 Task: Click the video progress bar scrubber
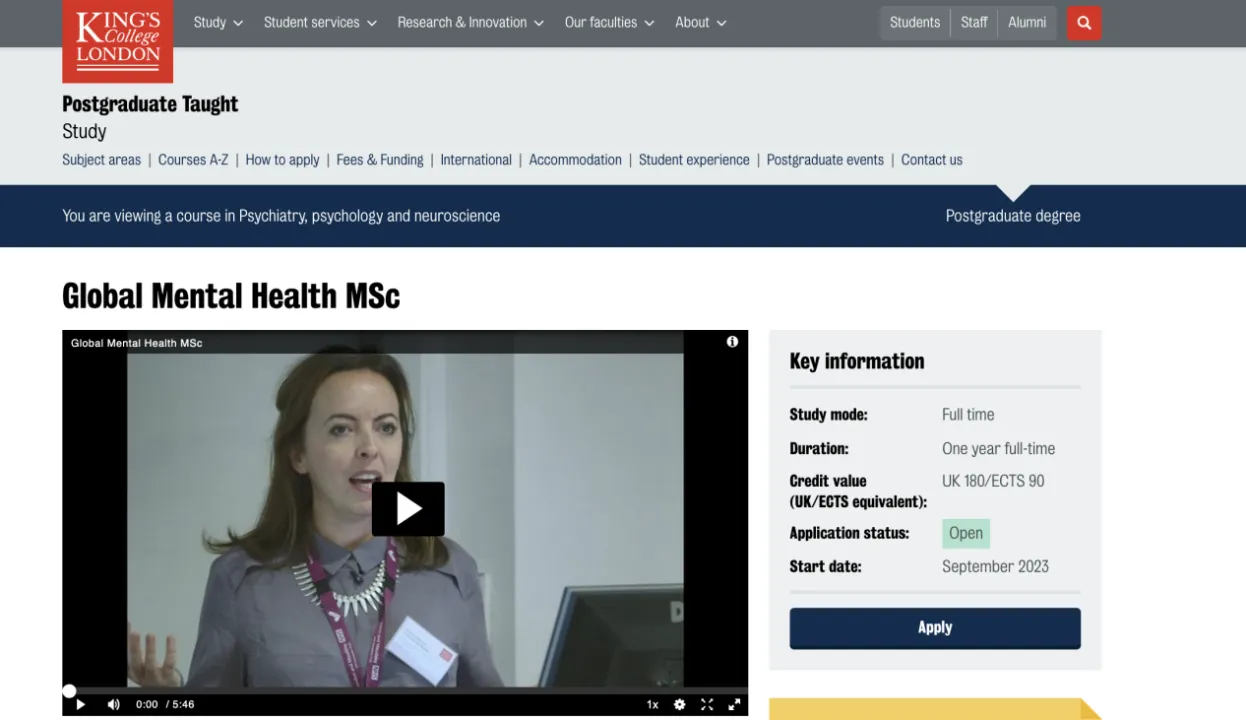[69, 691]
